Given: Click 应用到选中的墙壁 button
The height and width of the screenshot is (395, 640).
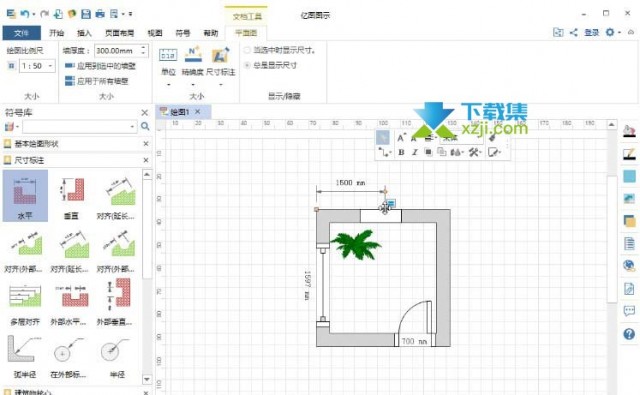Looking at the screenshot, I should click(x=100, y=66).
